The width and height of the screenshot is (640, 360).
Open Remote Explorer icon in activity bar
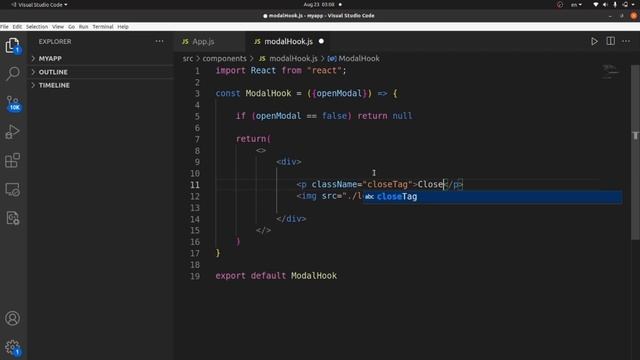click(x=12, y=189)
